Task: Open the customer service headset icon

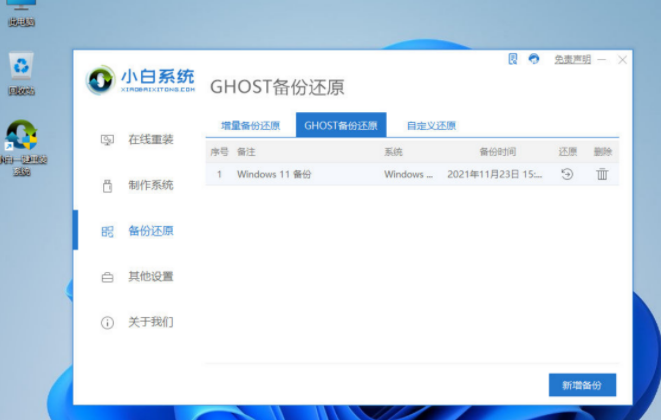Action: click(534, 59)
